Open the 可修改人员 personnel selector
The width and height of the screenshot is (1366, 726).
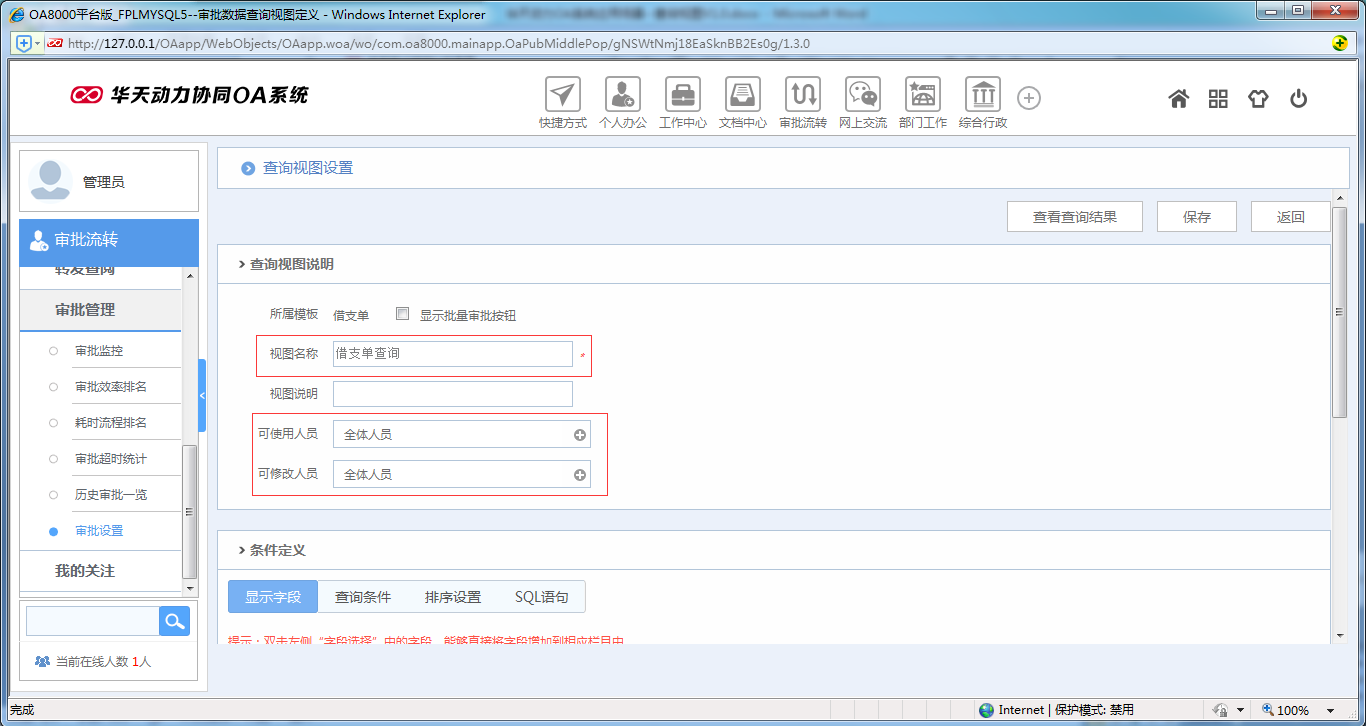578,473
